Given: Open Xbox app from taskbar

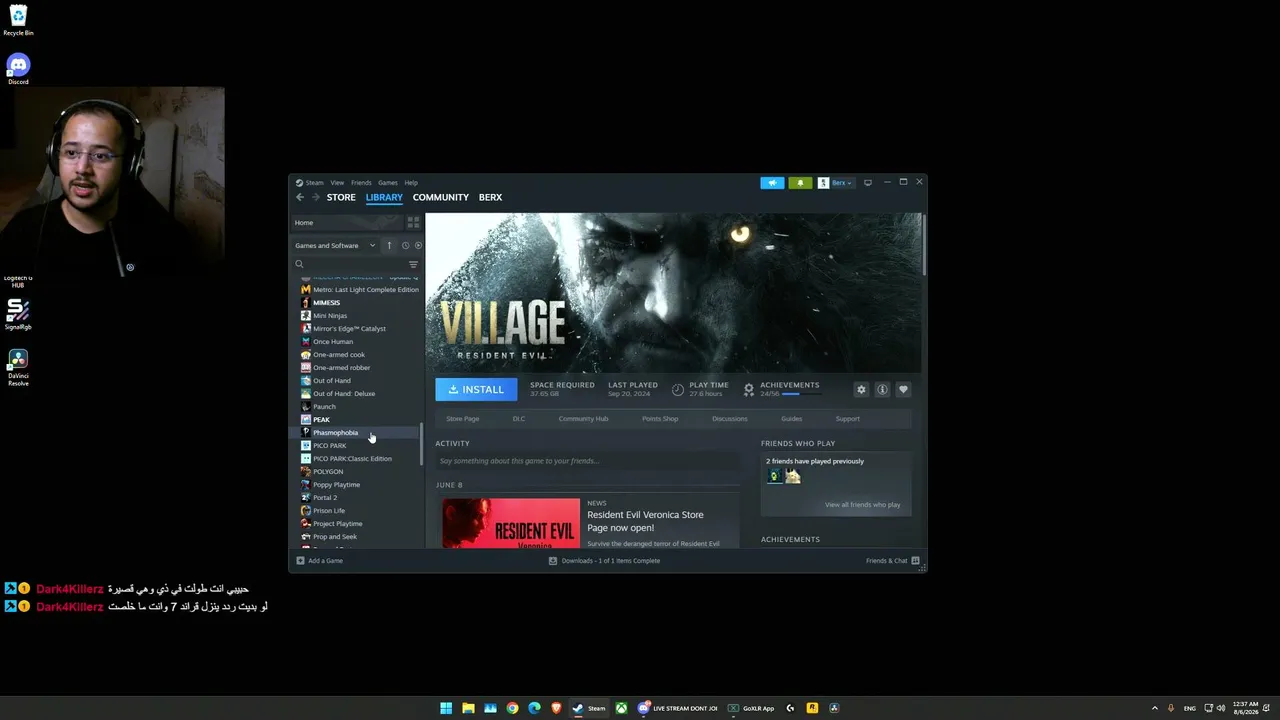Looking at the screenshot, I should (622, 708).
